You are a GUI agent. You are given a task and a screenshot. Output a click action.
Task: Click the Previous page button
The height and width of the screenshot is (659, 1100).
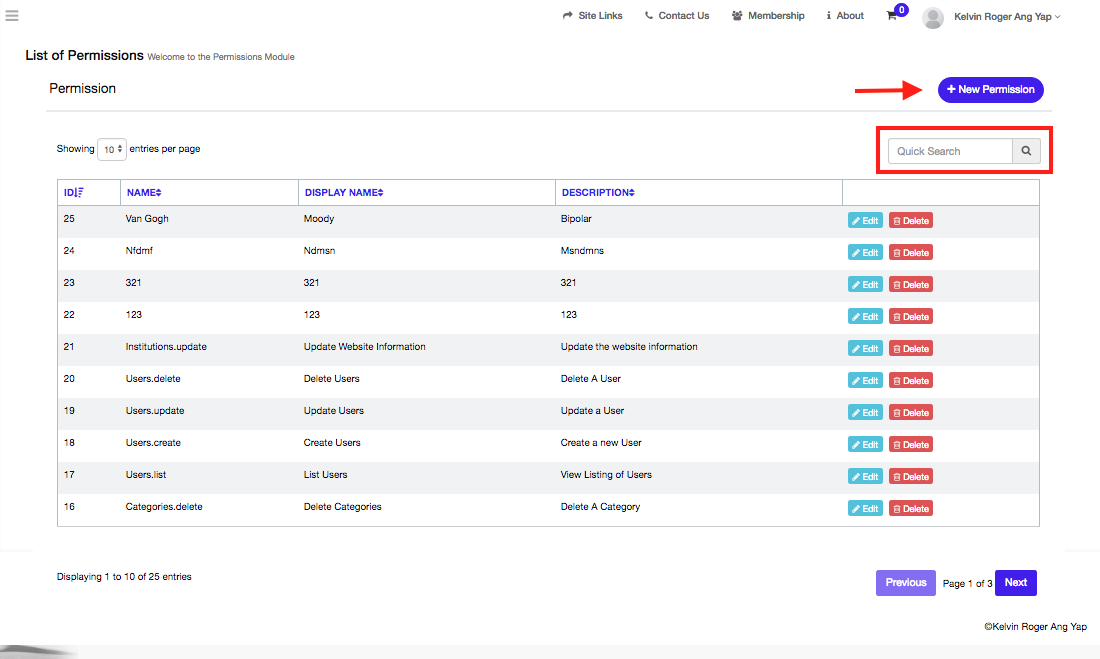[905, 583]
